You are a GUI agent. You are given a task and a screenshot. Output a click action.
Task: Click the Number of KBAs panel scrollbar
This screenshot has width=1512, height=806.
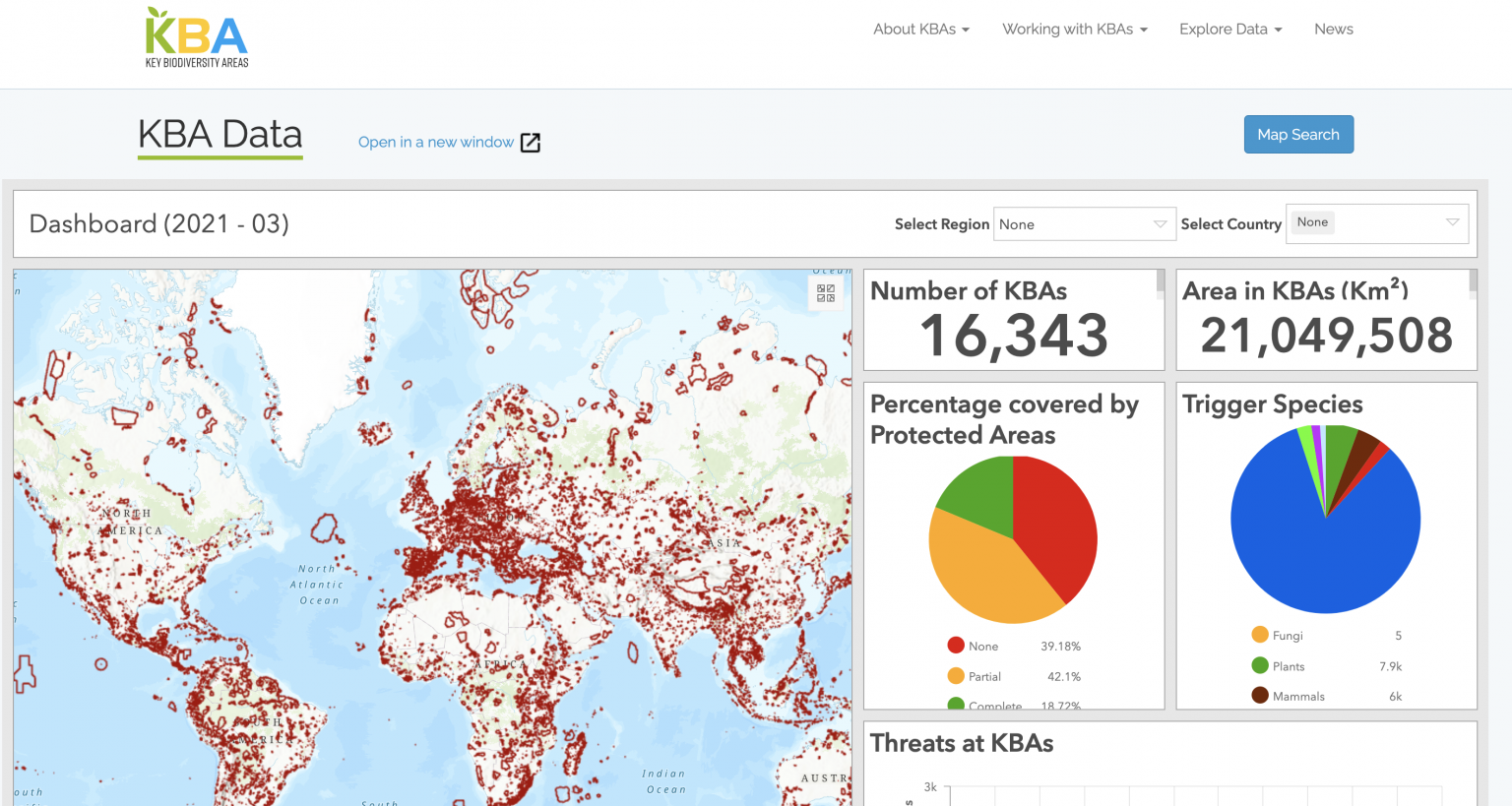(x=1161, y=282)
